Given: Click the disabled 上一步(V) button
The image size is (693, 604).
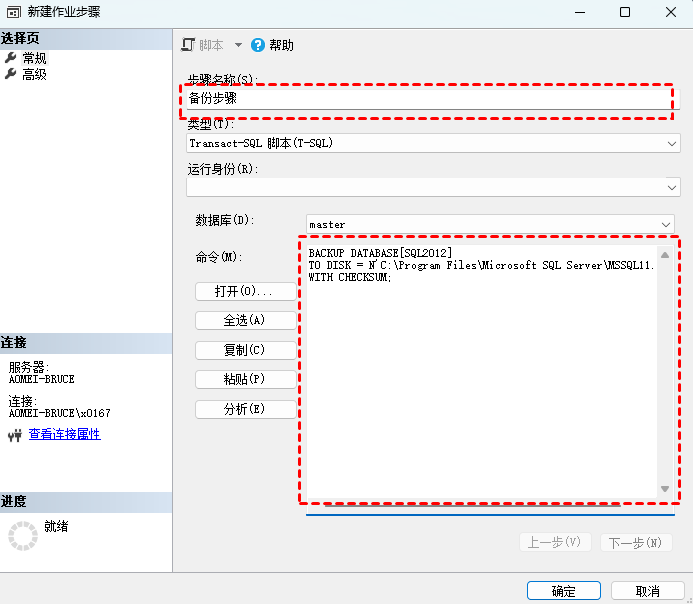Looking at the screenshot, I should click(555, 542).
